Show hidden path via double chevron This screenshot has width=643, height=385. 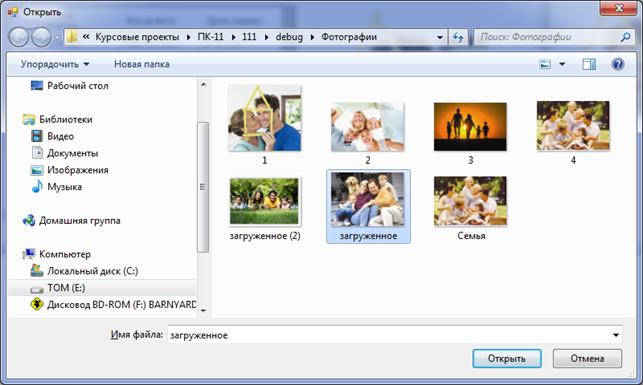click(86, 36)
